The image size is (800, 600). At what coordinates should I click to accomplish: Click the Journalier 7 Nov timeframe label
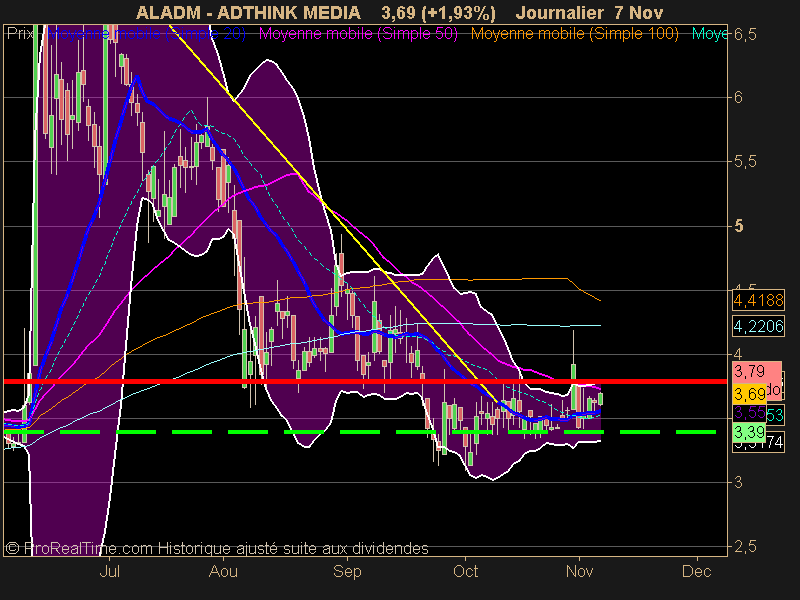(589, 13)
